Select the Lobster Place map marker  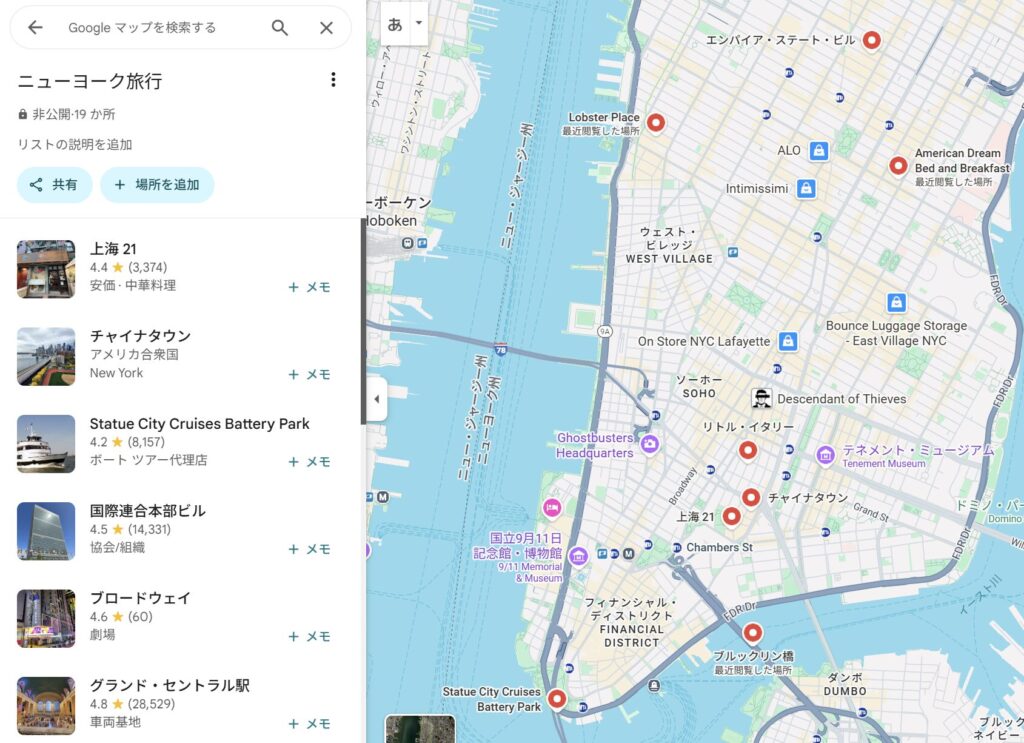click(655, 122)
